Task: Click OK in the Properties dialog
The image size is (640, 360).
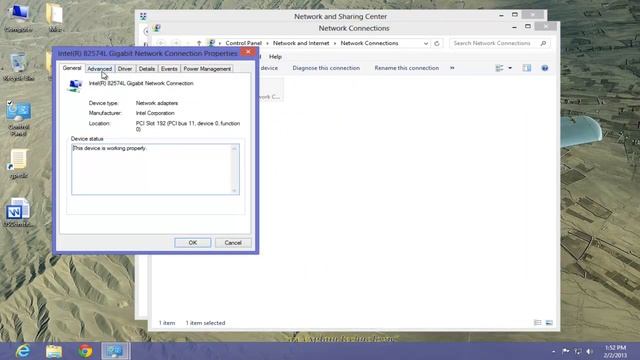Action: (x=193, y=242)
